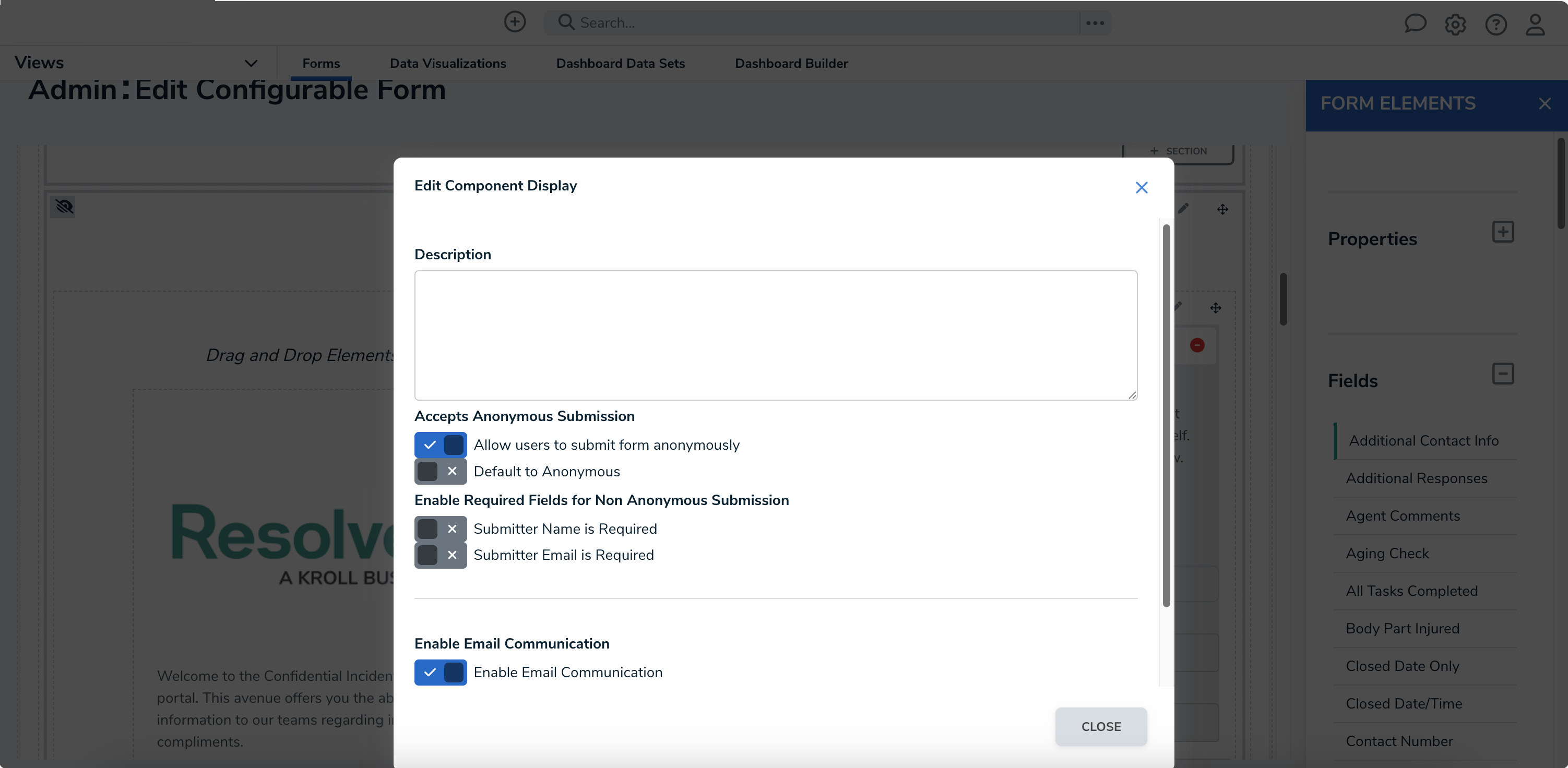Screen dimensions: 1568x768
Task: Collapse the Fields section
Action: point(1502,374)
